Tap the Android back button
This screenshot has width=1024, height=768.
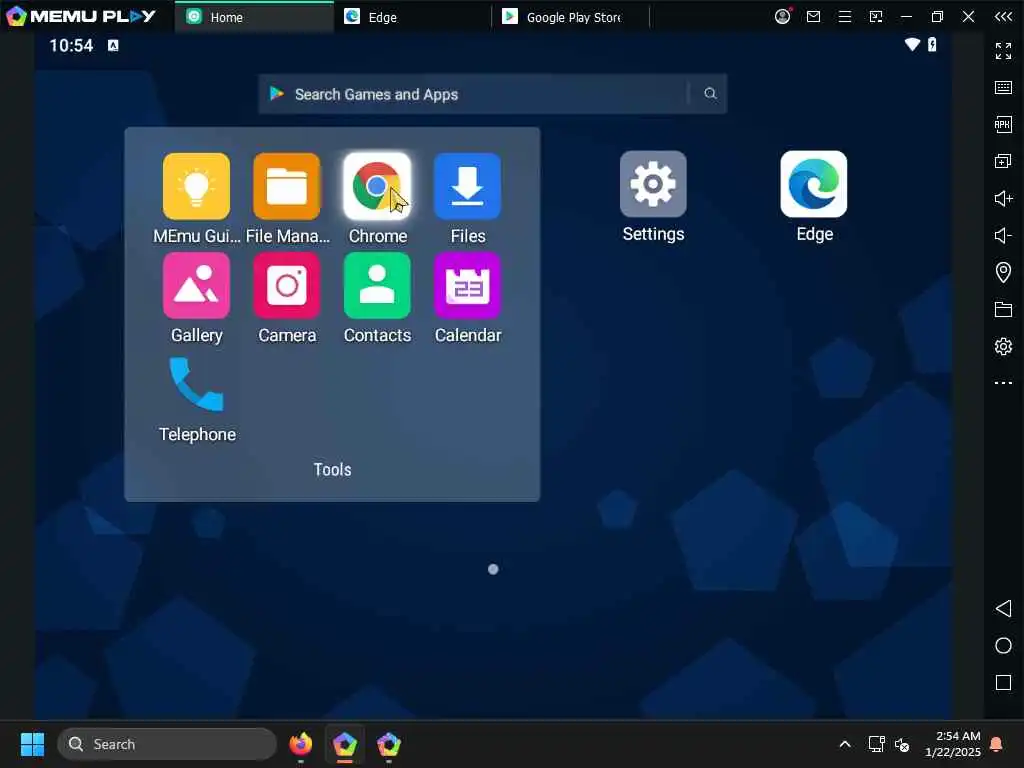click(x=1003, y=609)
